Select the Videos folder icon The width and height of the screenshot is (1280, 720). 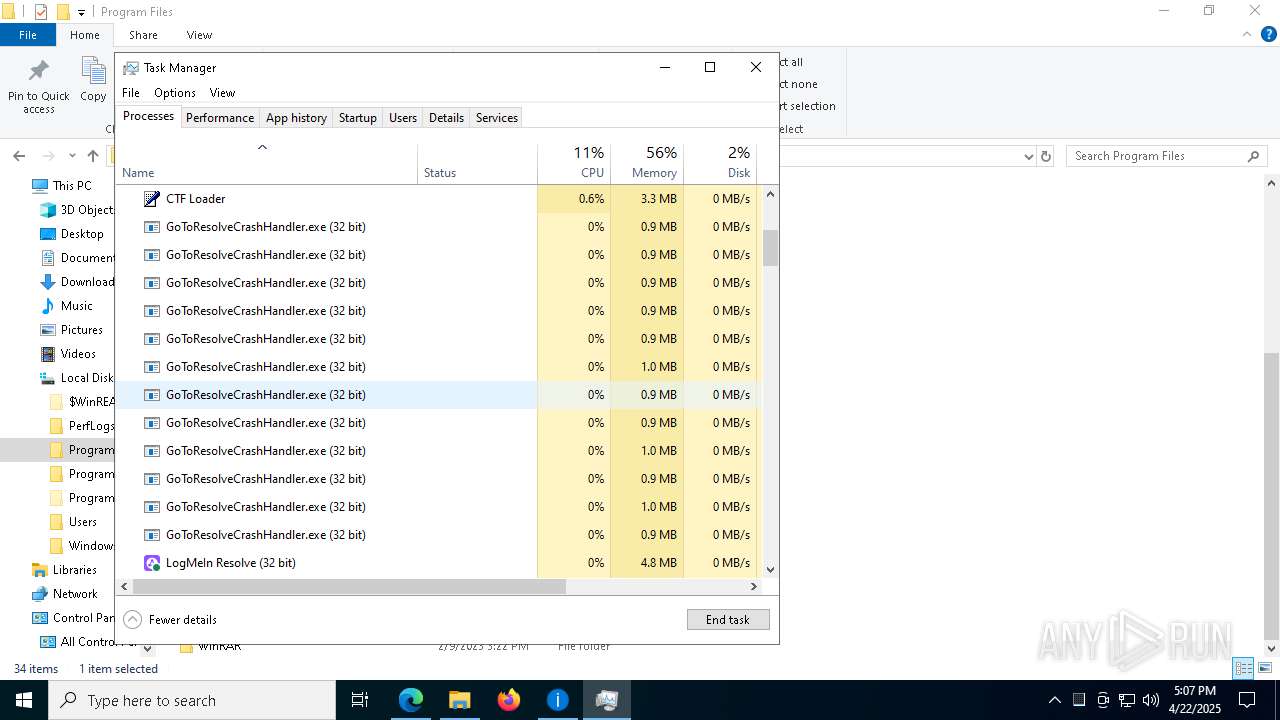point(48,354)
